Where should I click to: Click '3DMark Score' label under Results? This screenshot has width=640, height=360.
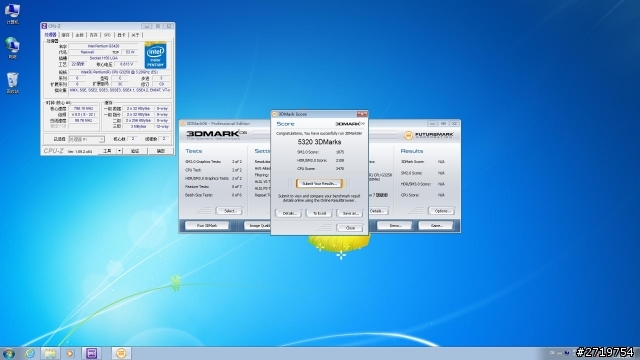coord(411,162)
